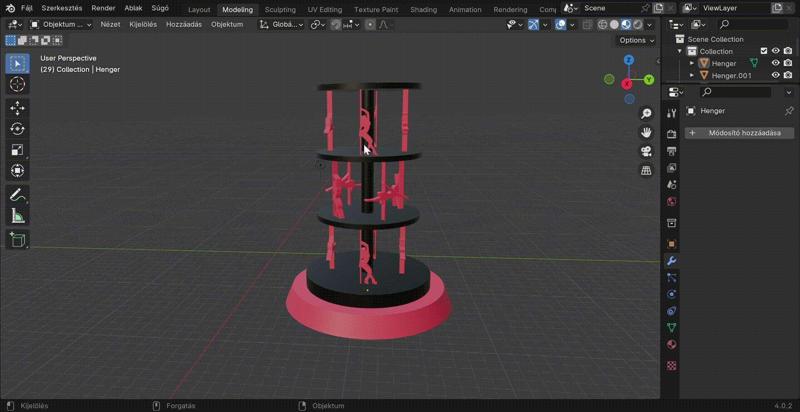Click the green Y axis on gizmo
800x412 pixels.
pyautogui.click(x=649, y=79)
